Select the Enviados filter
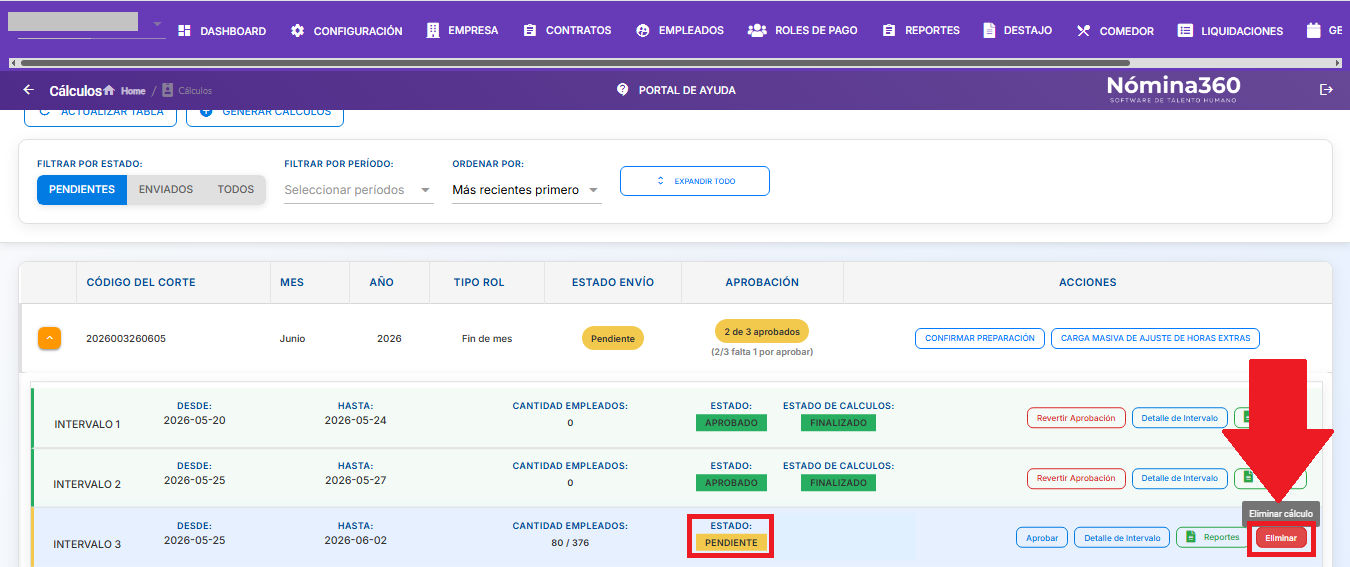 coord(166,189)
